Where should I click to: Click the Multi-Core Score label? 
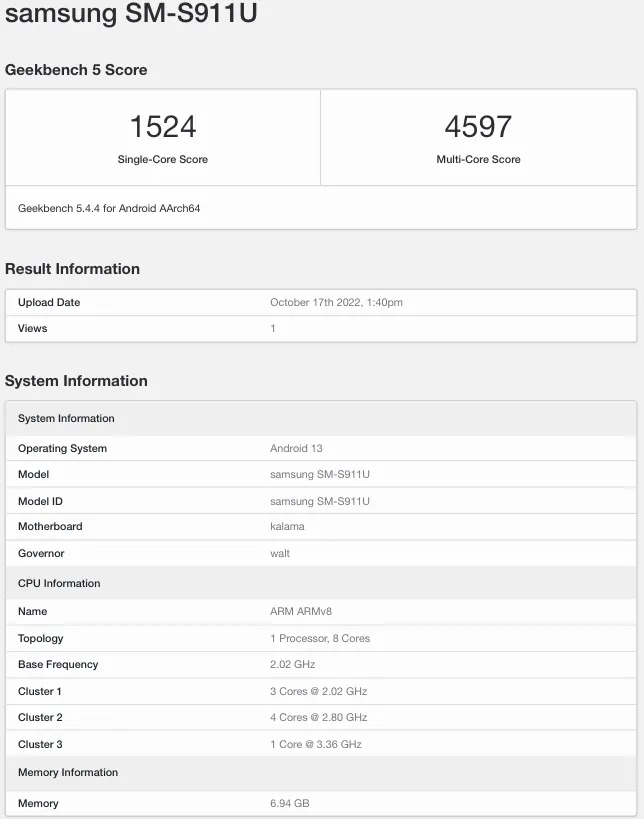[x=478, y=159]
